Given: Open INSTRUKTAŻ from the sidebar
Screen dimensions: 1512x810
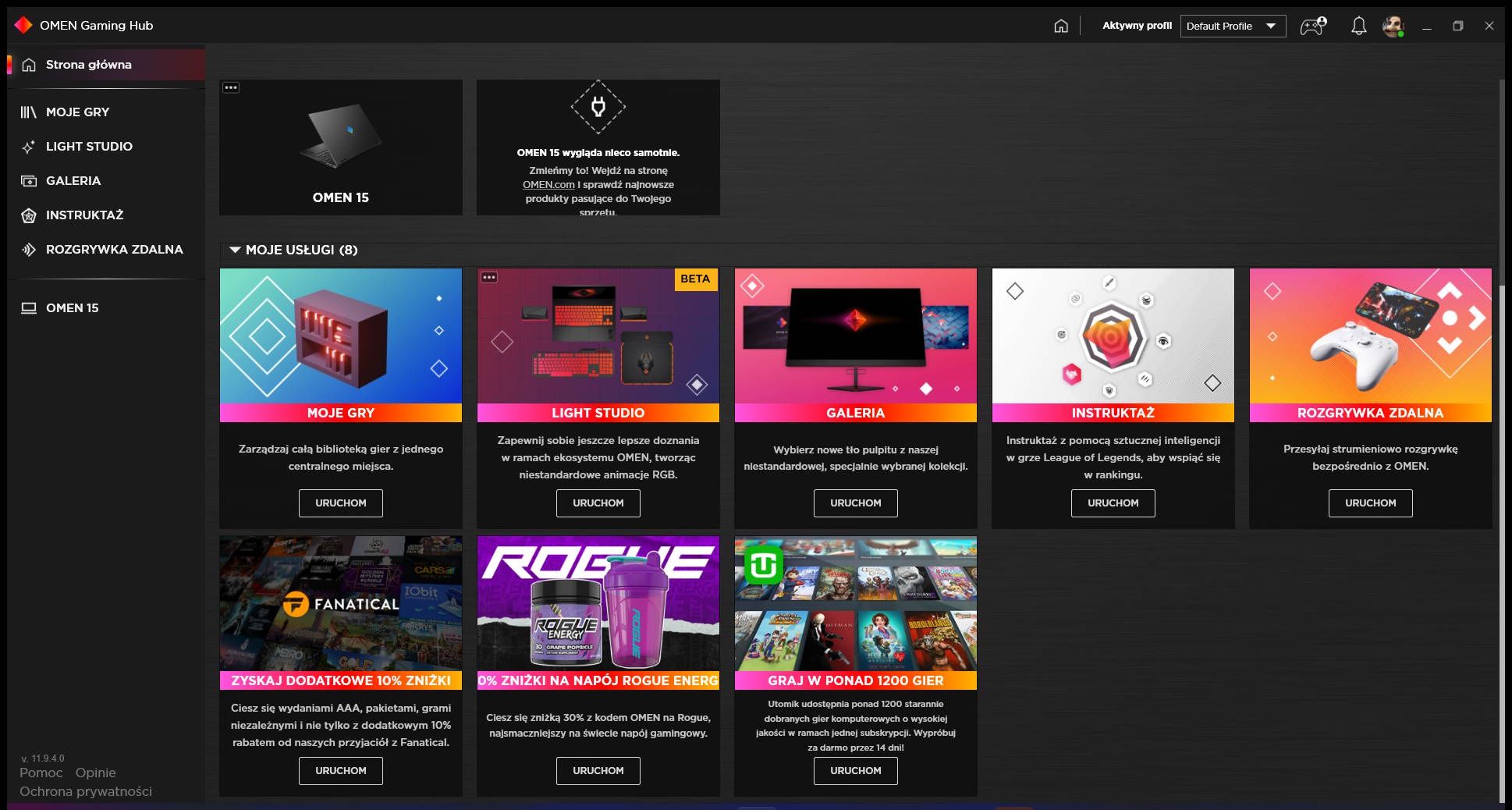Looking at the screenshot, I should pos(106,215).
